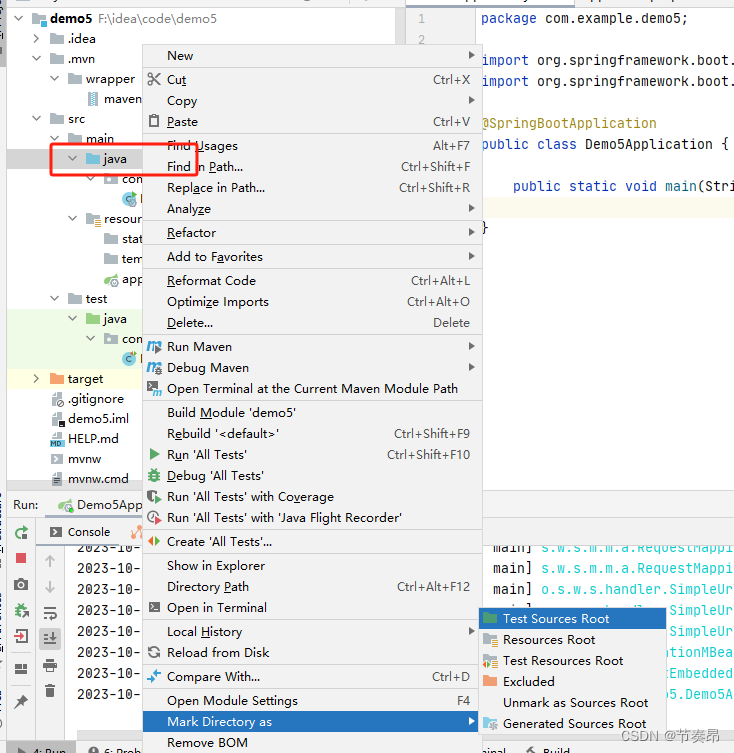This screenshot has width=734, height=753.
Task: Click Run with Coverage shield icon
Action: (154, 497)
